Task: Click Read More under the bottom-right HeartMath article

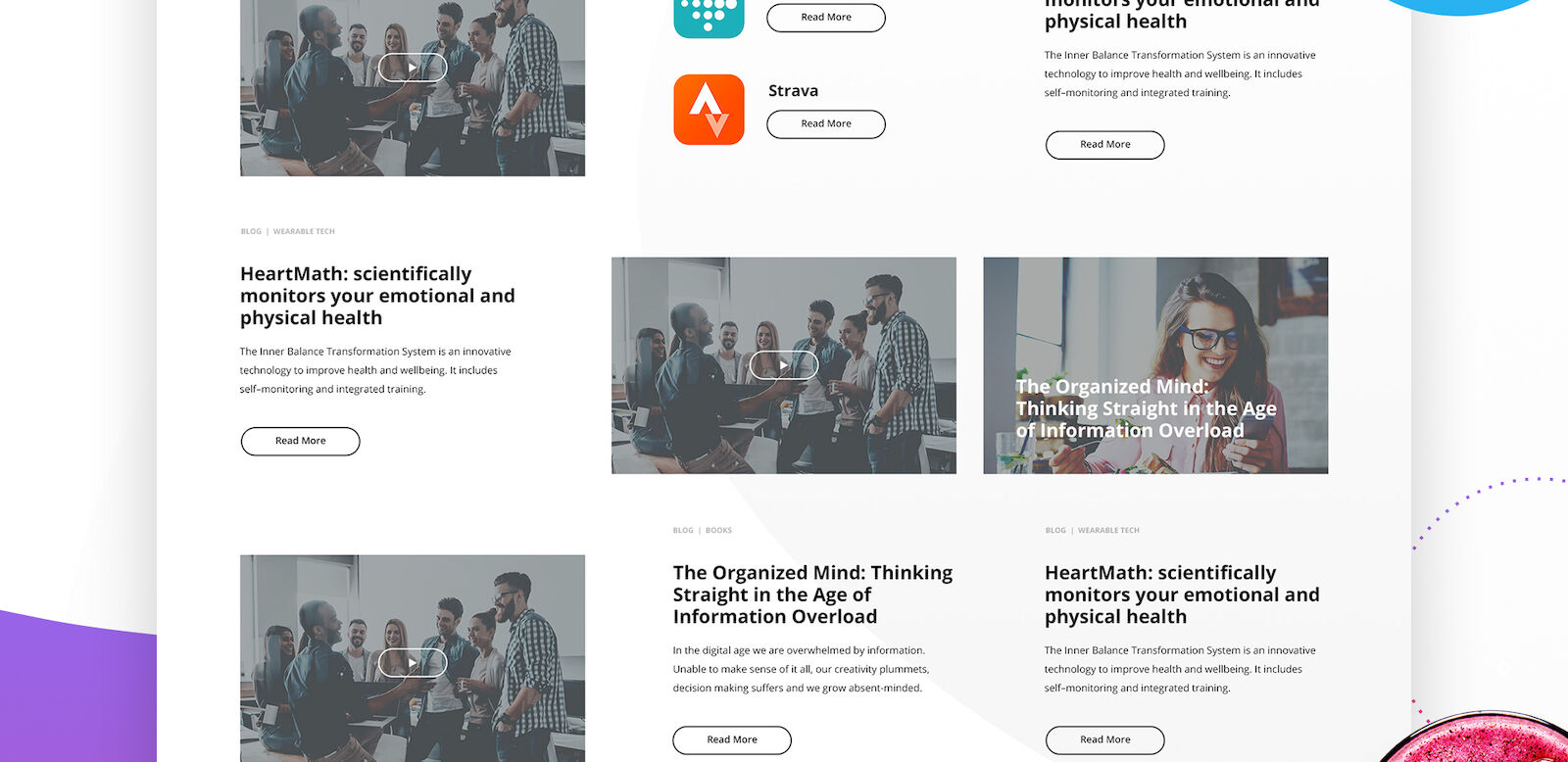Action: click(x=1105, y=740)
